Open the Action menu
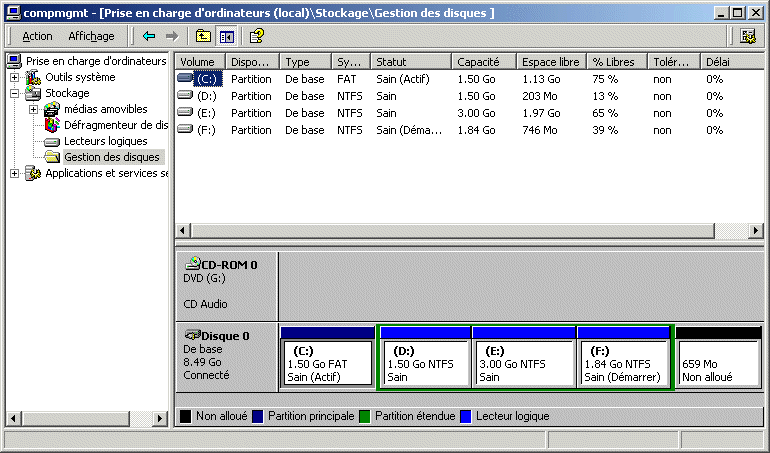The height and width of the screenshot is (453, 770). (37, 36)
